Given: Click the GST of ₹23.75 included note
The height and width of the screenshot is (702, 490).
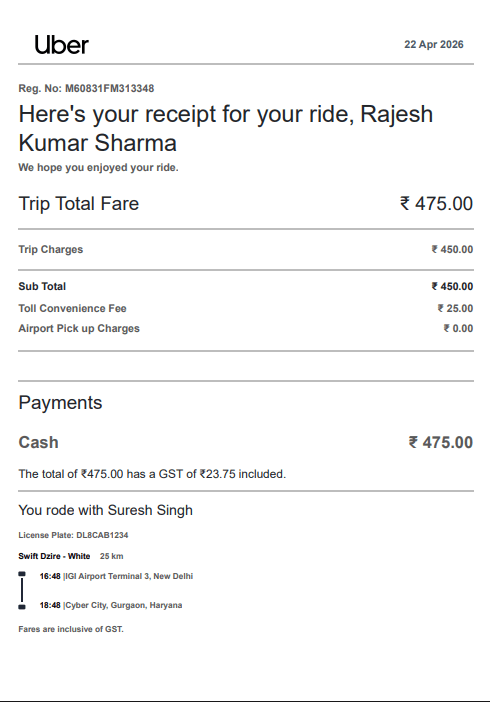Looking at the screenshot, I should 152,474.
